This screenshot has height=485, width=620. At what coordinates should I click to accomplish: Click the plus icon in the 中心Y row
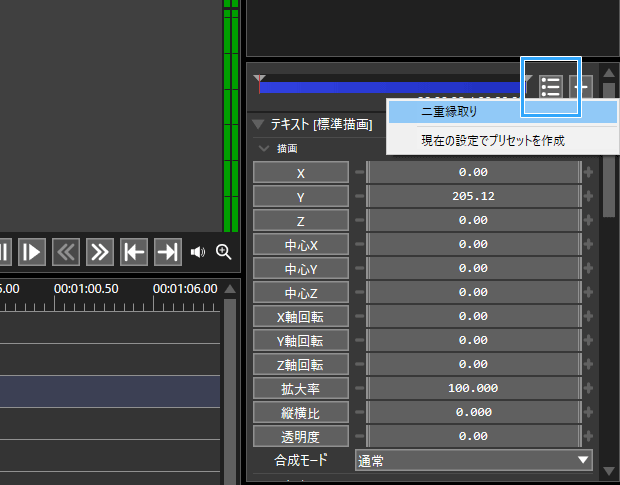click(x=588, y=268)
